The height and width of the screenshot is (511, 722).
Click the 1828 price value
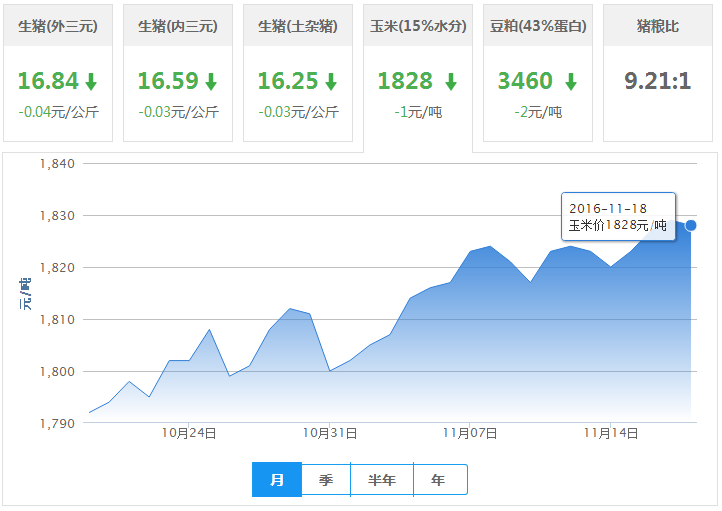405,81
